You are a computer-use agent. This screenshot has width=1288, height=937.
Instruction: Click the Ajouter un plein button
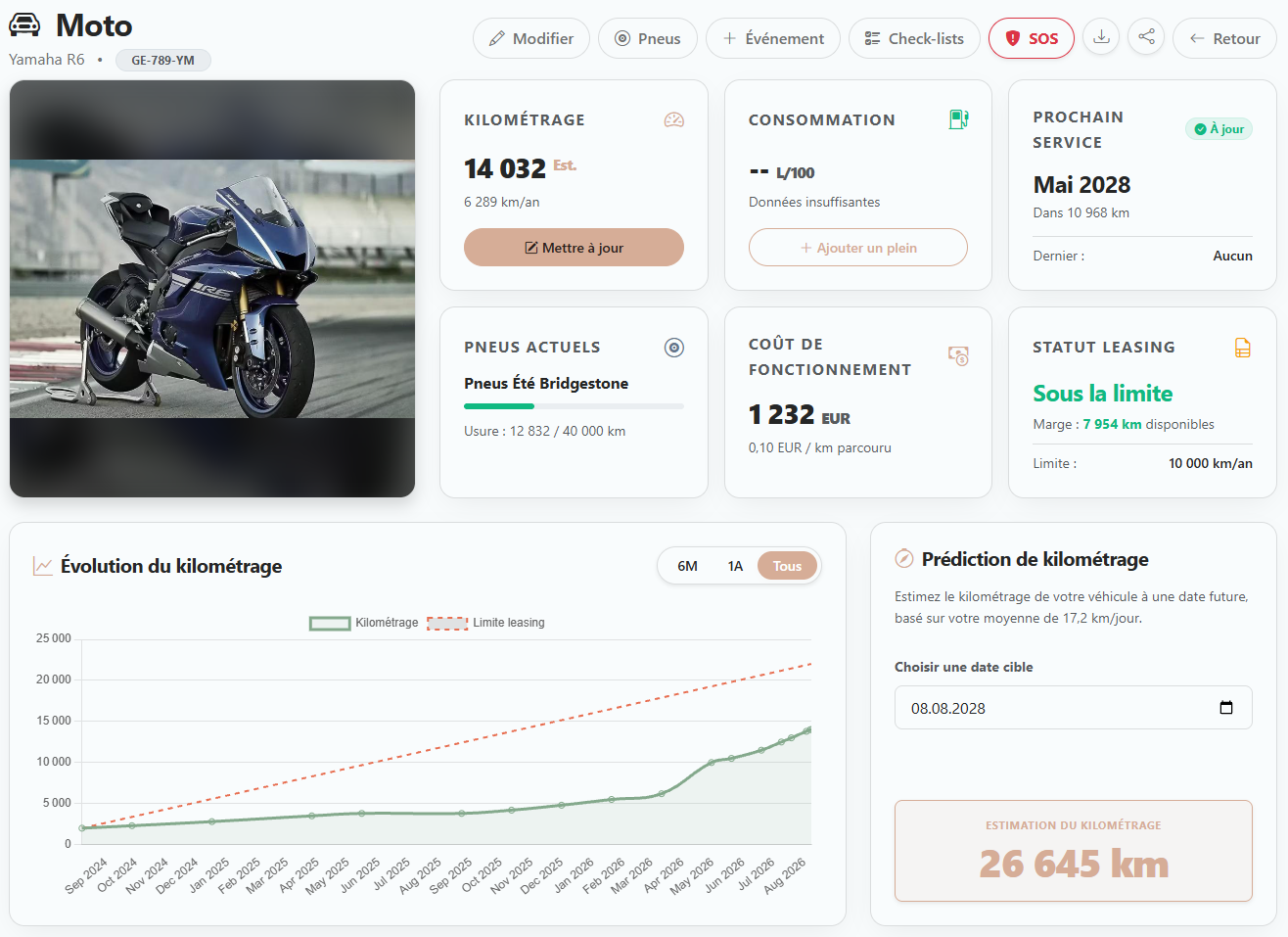point(858,248)
